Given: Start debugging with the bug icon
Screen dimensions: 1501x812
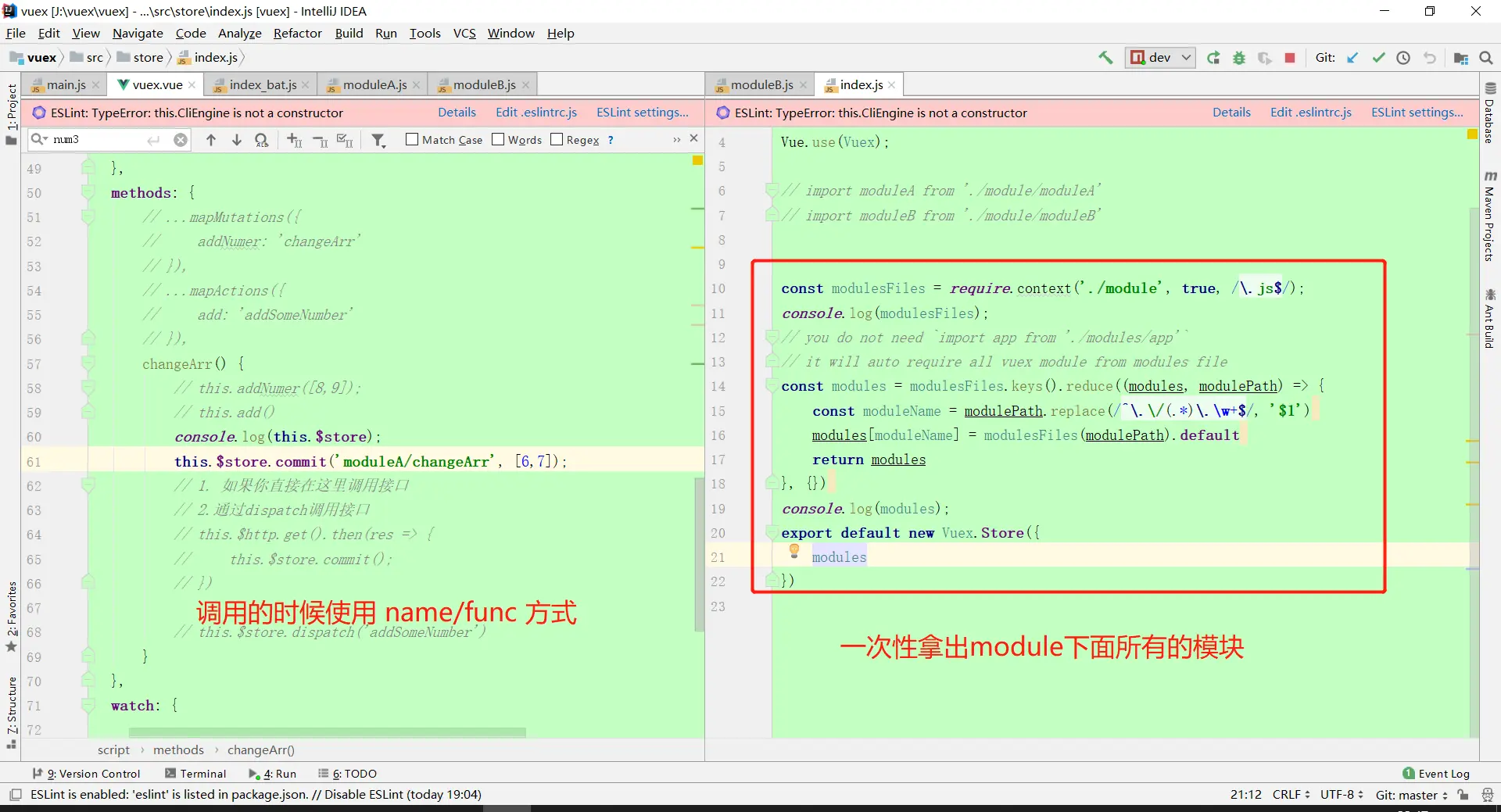Looking at the screenshot, I should click(x=1239, y=58).
